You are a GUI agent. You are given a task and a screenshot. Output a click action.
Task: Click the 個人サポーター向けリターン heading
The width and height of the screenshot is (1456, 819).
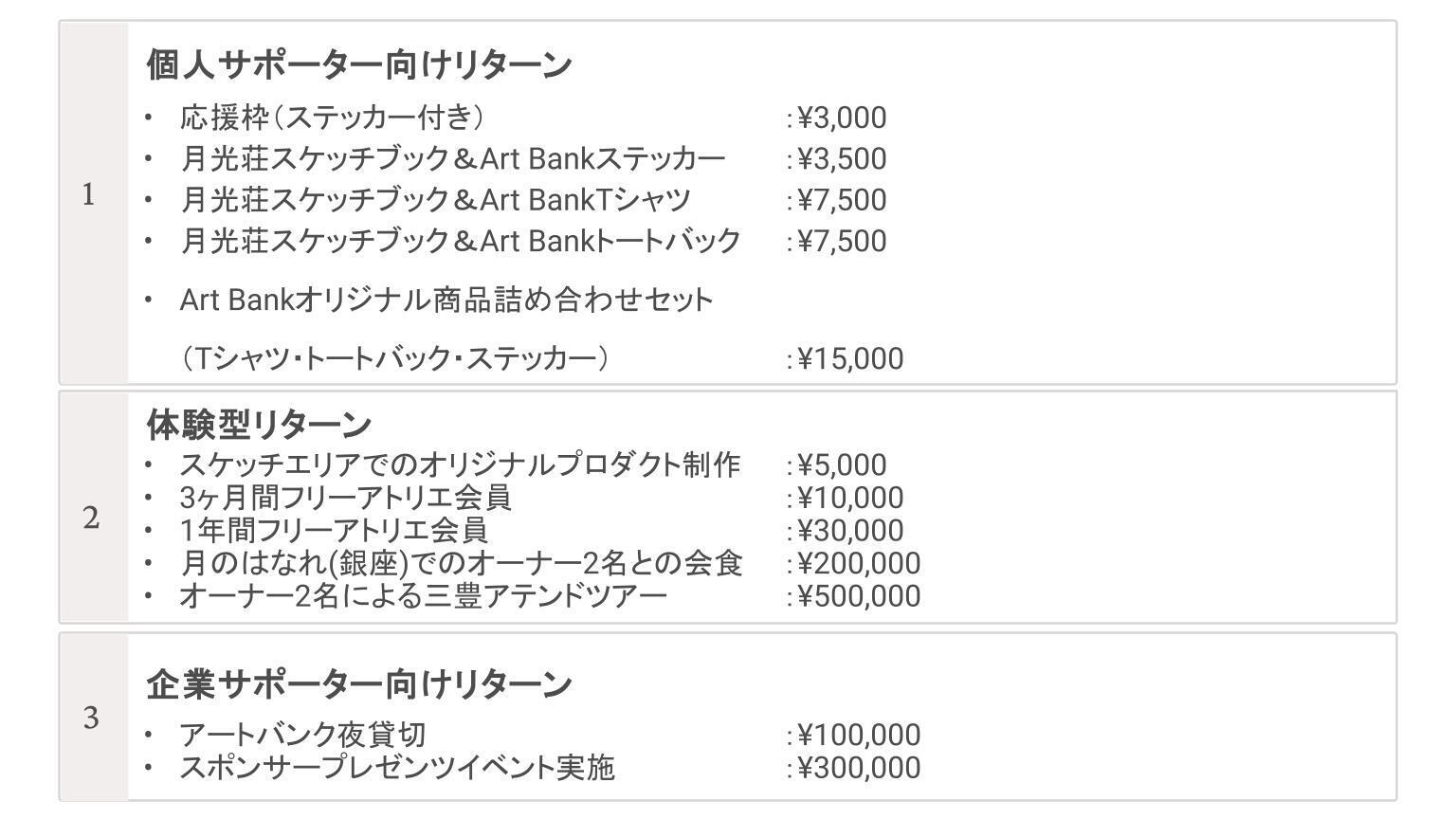pos(359,64)
